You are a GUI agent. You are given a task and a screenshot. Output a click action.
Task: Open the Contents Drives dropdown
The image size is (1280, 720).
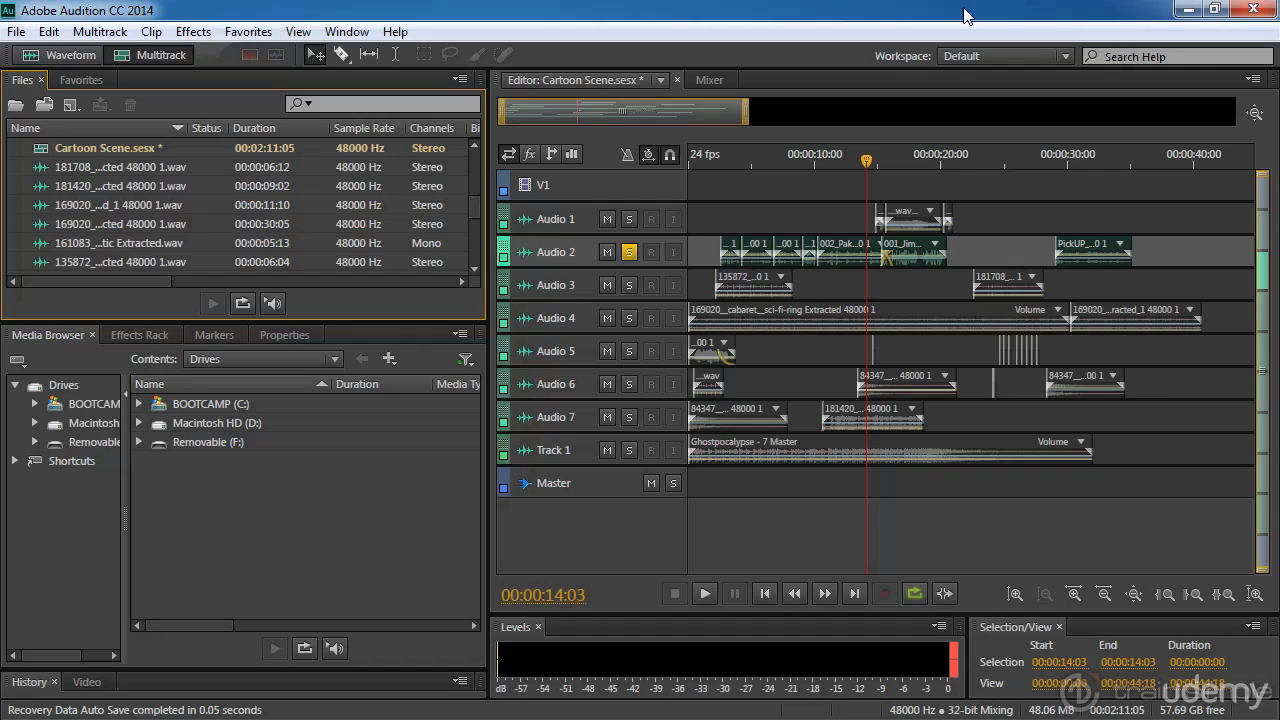[263, 359]
